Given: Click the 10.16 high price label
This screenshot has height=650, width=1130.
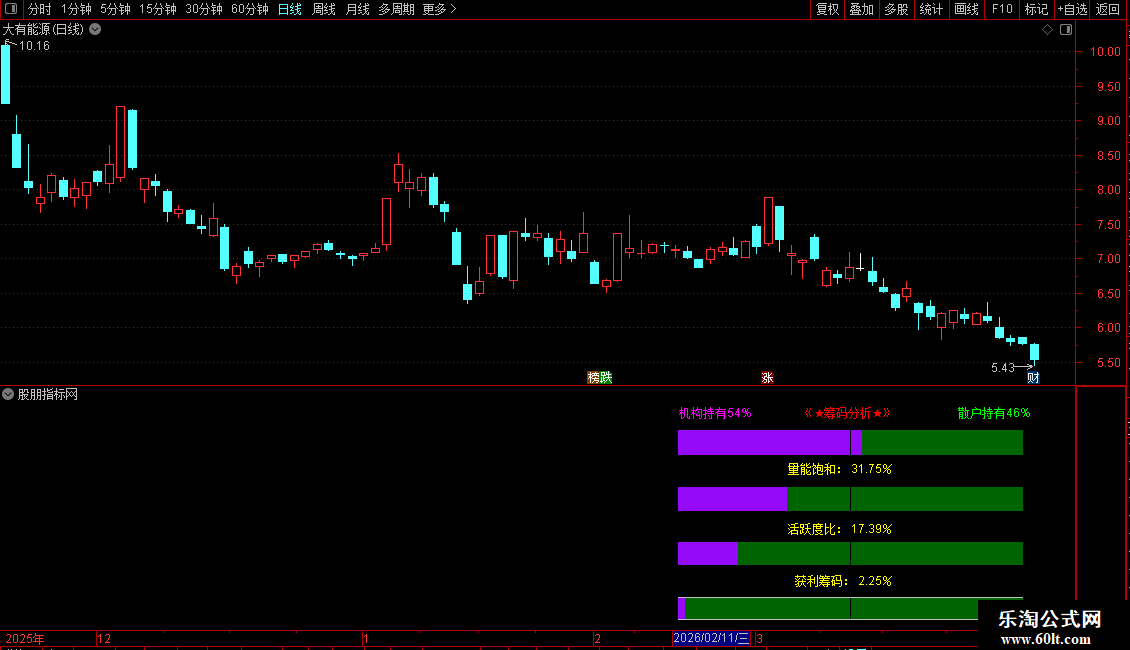Looking at the screenshot, I should [x=34, y=46].
